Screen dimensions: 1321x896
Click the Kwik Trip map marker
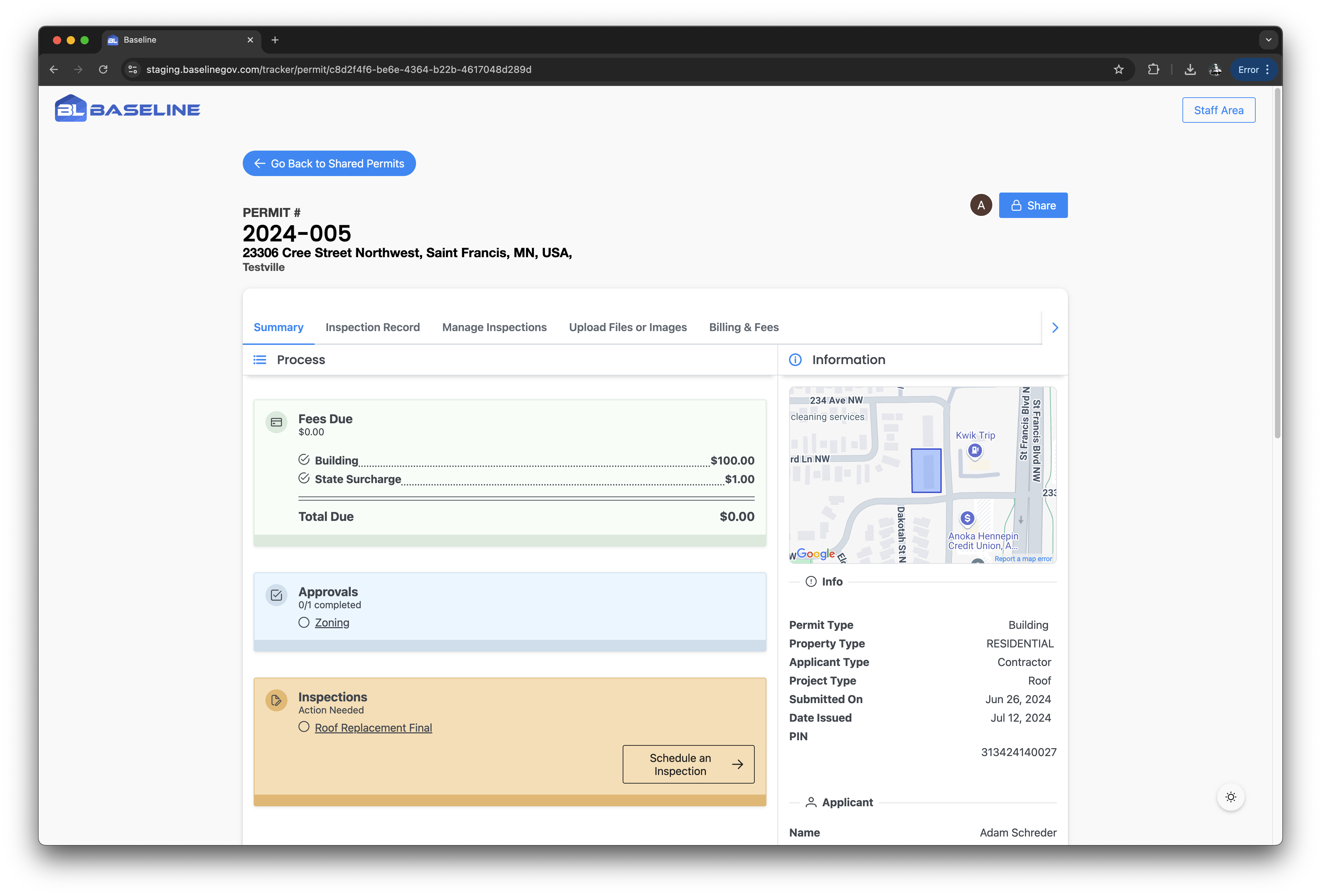[x=975, y=451]
